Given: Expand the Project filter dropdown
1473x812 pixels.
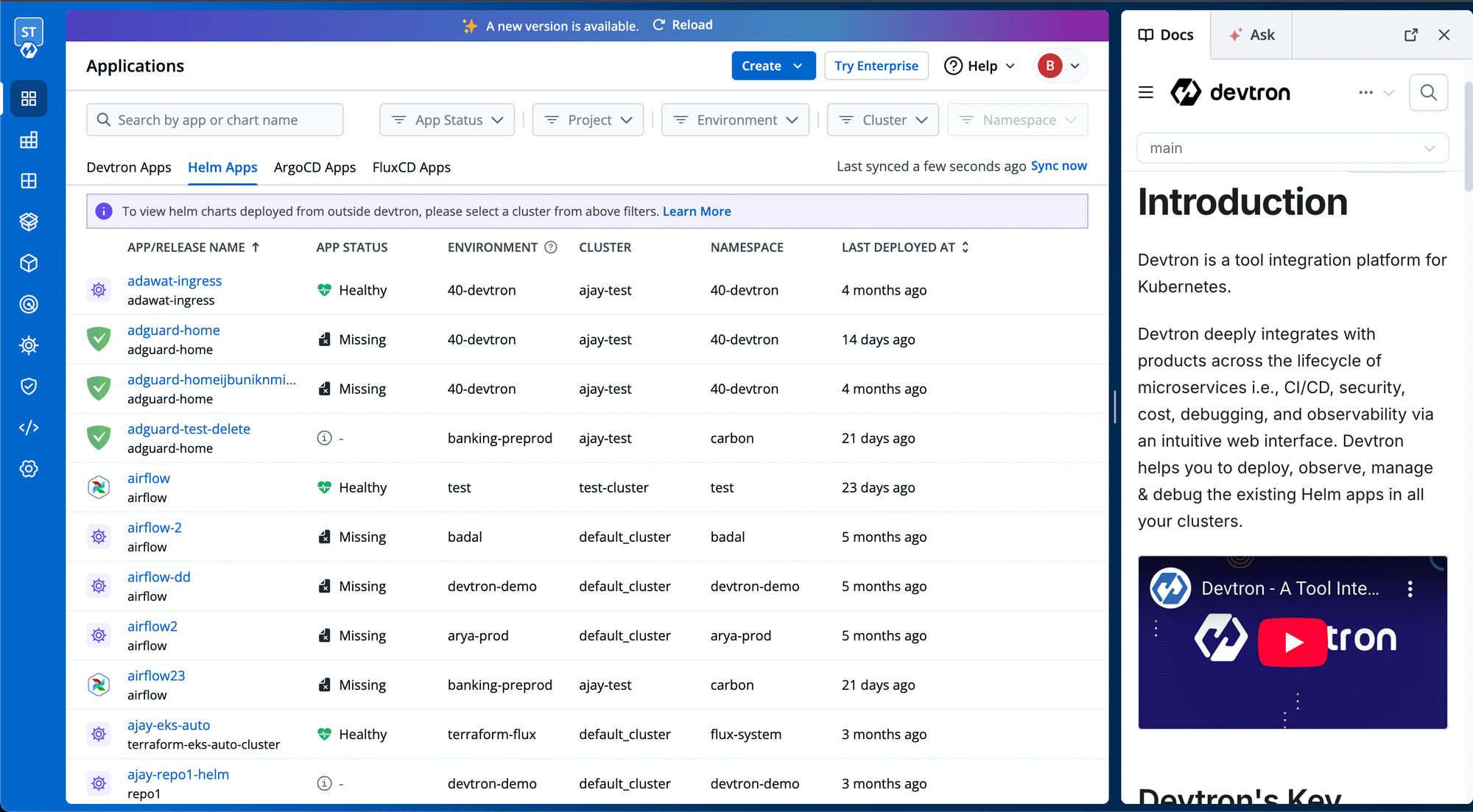Looking at the screenshot, I should (588, 120).
